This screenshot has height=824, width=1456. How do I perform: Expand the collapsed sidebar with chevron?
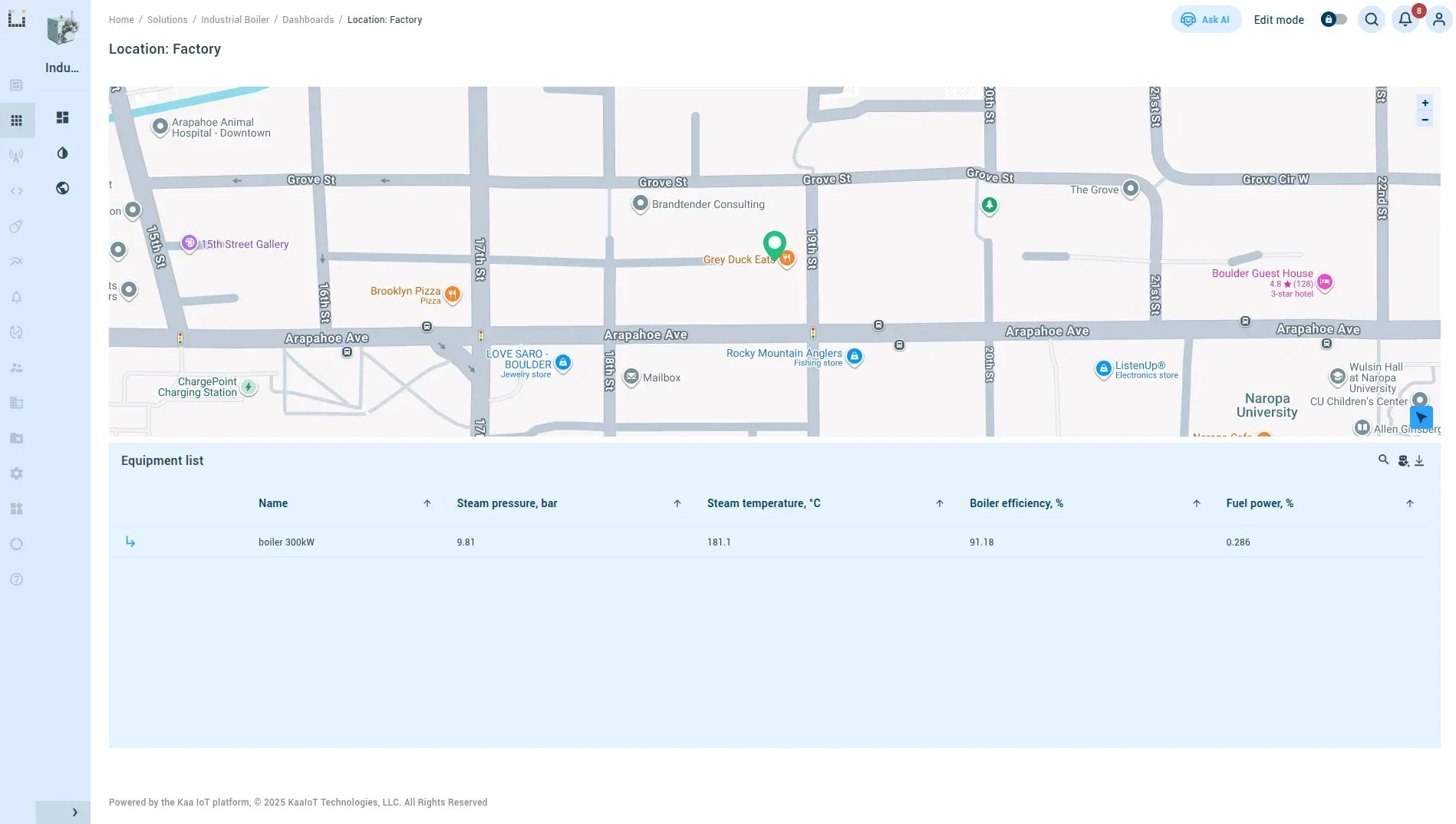click(x=74, y=812)
